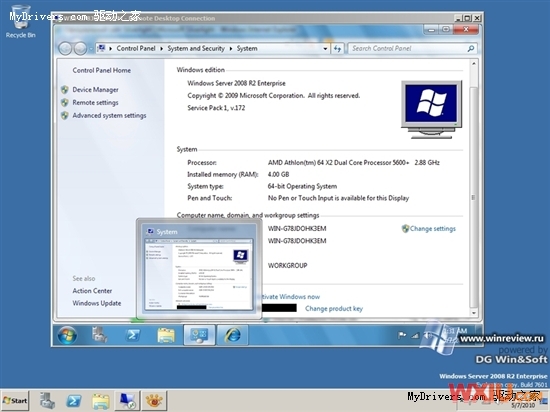The height and width of the screenshot is (412, 550).
Task: Select the Control Panel breadcrumb
Action: 136,48
